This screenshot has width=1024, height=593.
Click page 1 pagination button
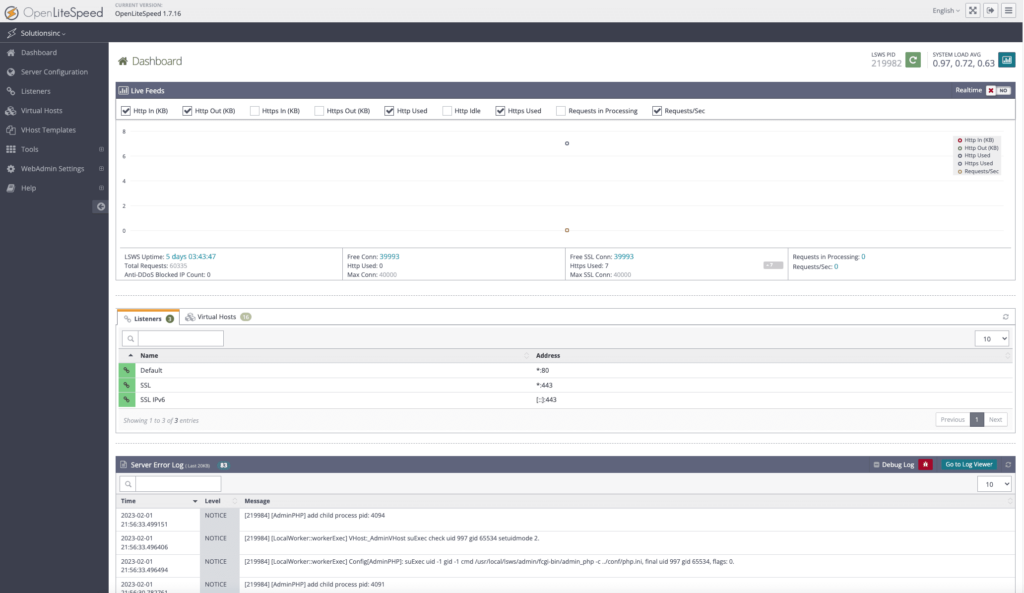tap(976, 419)
